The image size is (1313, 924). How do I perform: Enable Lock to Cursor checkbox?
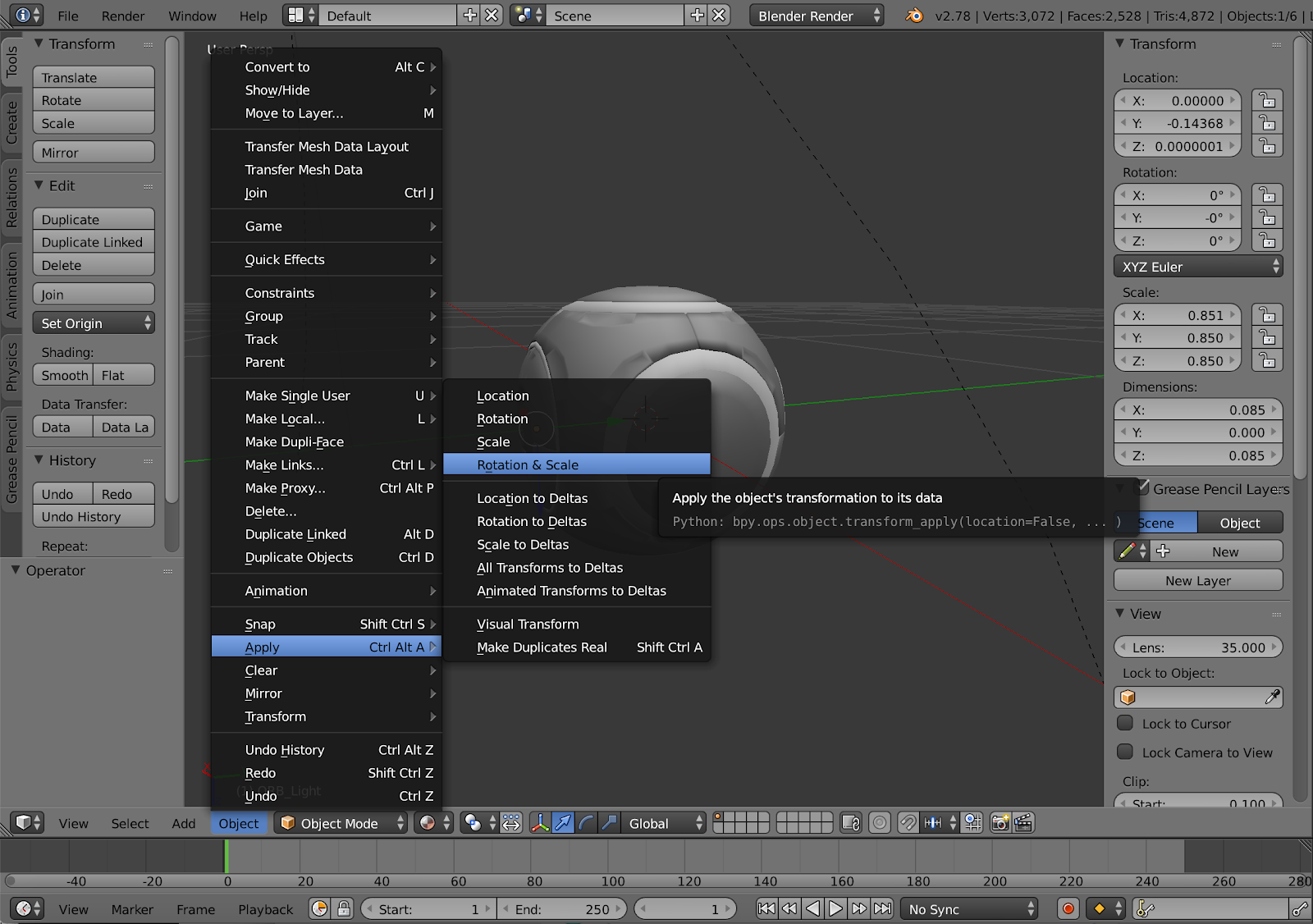1126,723
